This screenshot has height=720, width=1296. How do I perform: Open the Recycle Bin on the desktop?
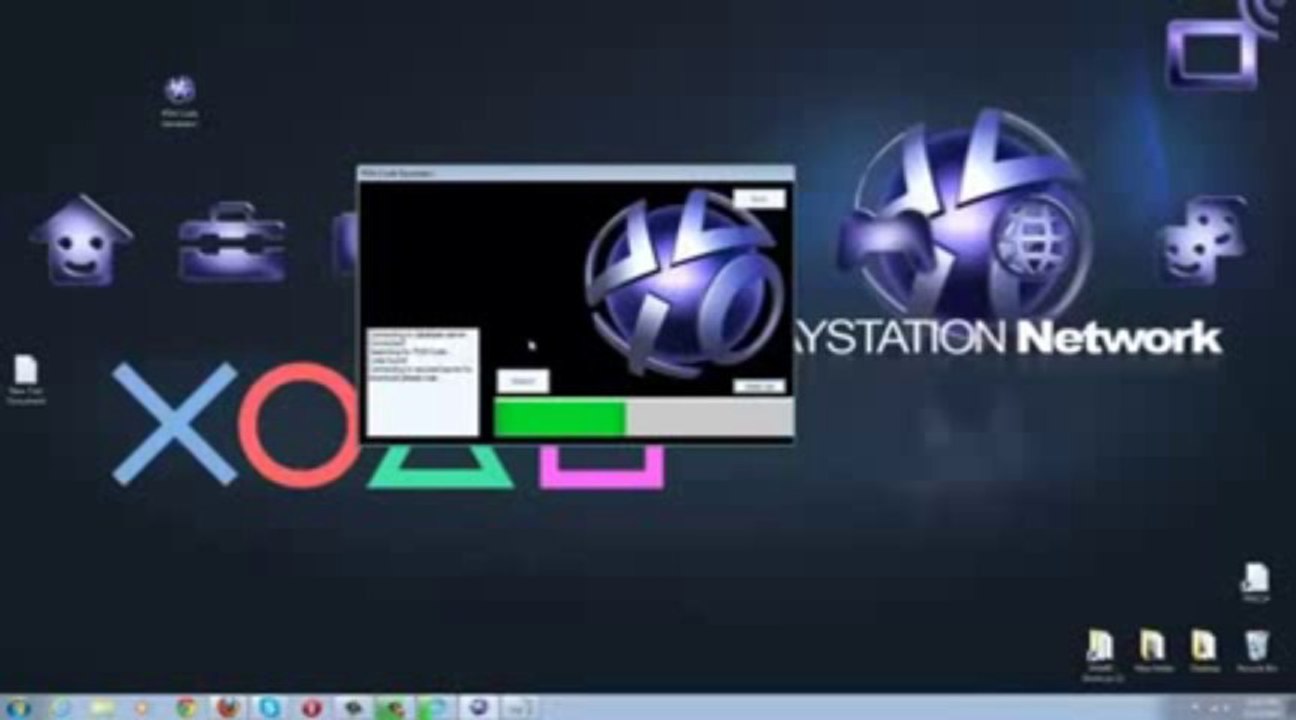[x=1255, y=651]
